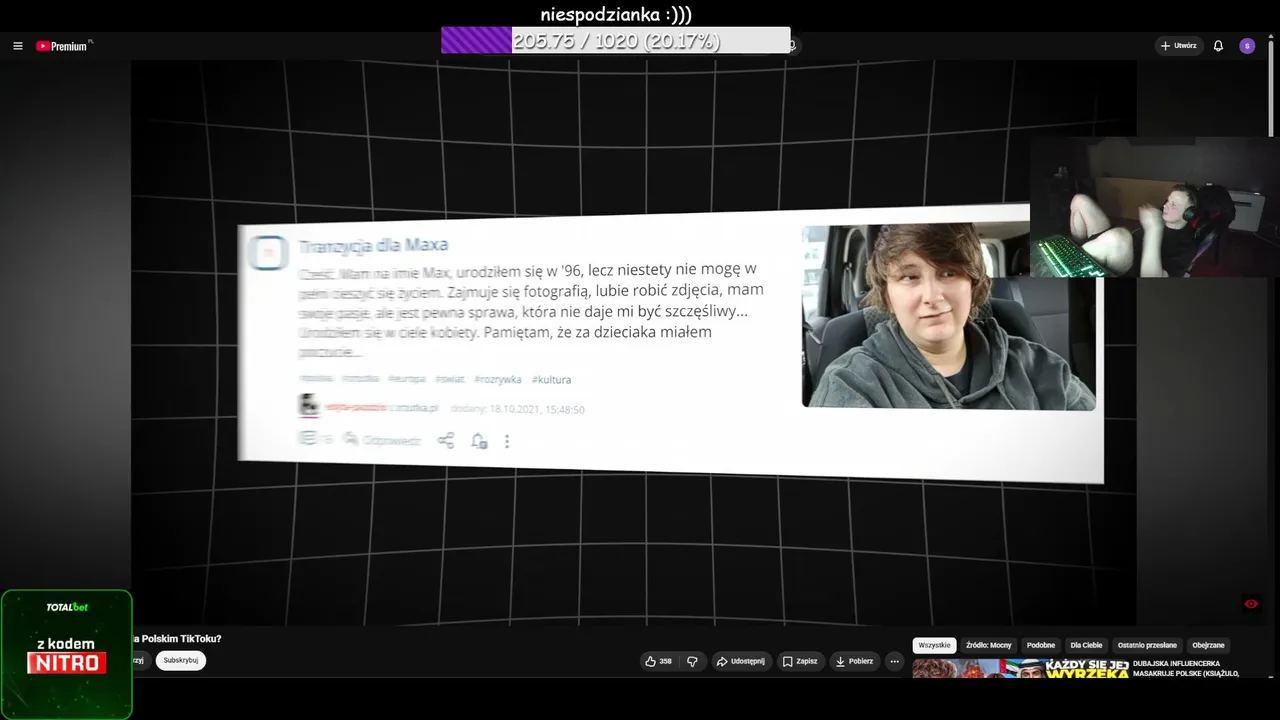
Task: Click the video title ending in Polskim TikToku?
Action: pyautogui.click(x=177, y=638)
